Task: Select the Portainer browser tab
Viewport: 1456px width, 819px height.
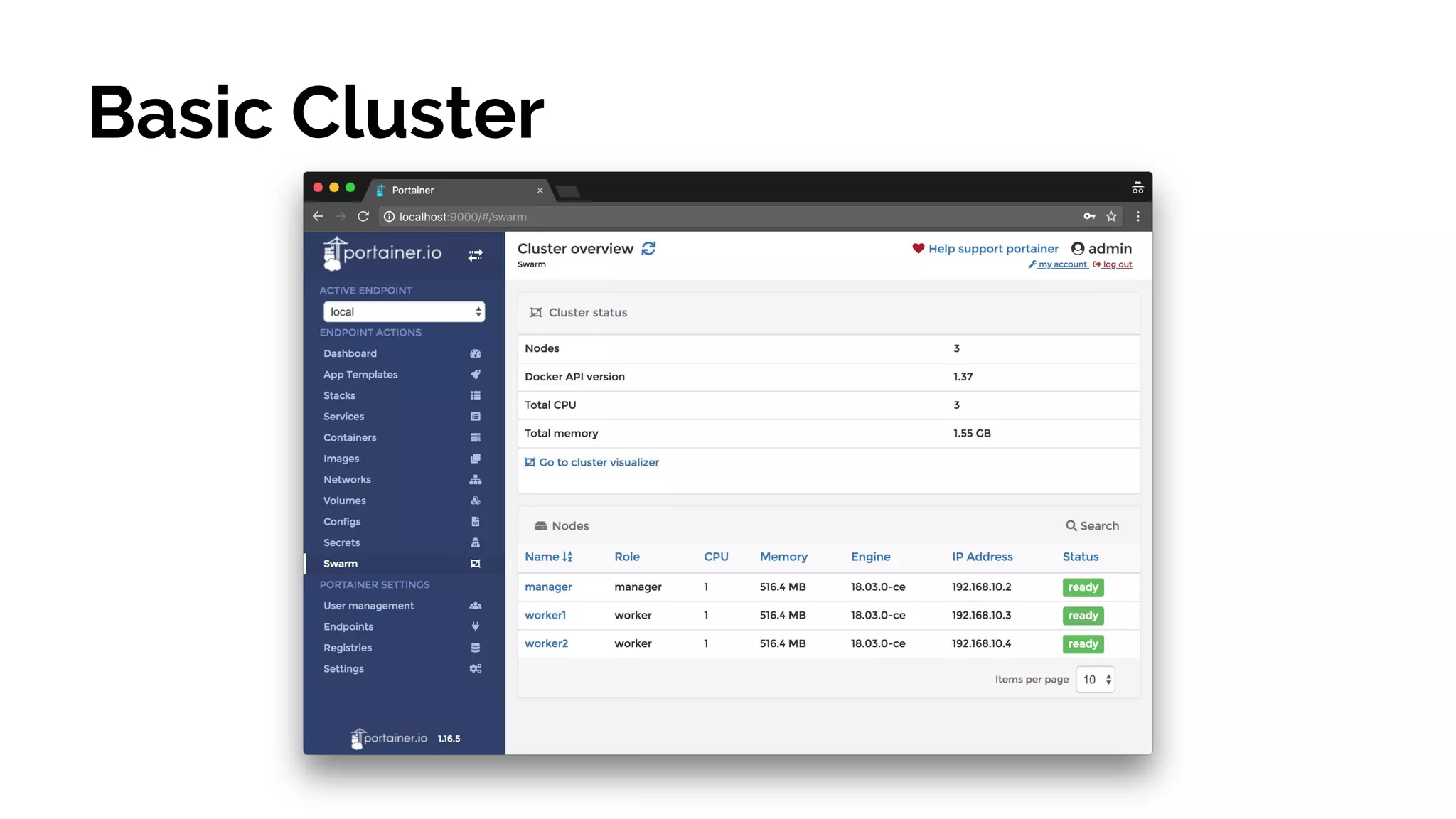Action: tap(459, 191)
